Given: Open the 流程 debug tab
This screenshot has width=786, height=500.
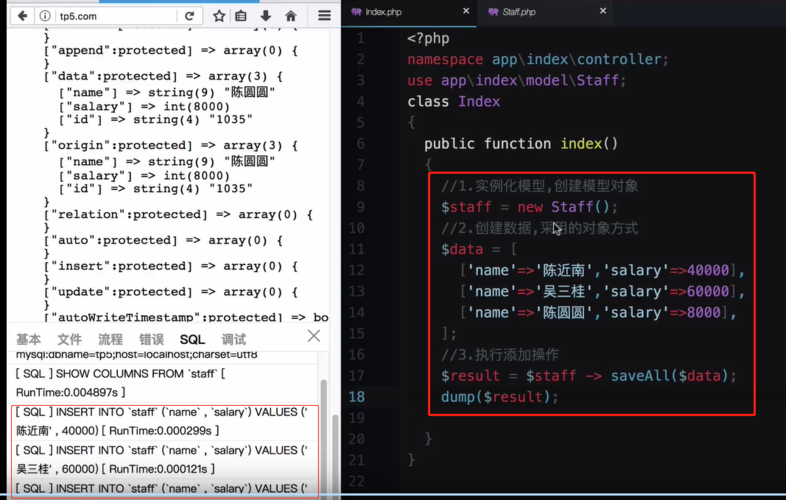Looking at the screenshot, I should [x=110, y=340].
